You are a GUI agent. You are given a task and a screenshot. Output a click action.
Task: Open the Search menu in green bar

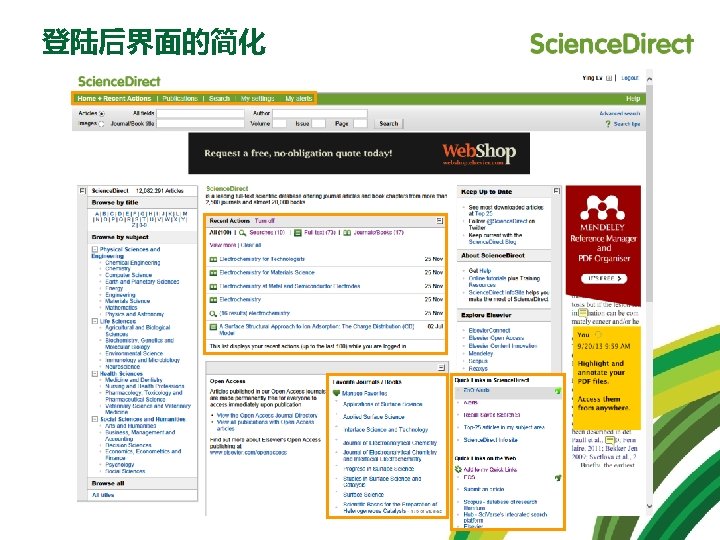click(x=219, y=98)
